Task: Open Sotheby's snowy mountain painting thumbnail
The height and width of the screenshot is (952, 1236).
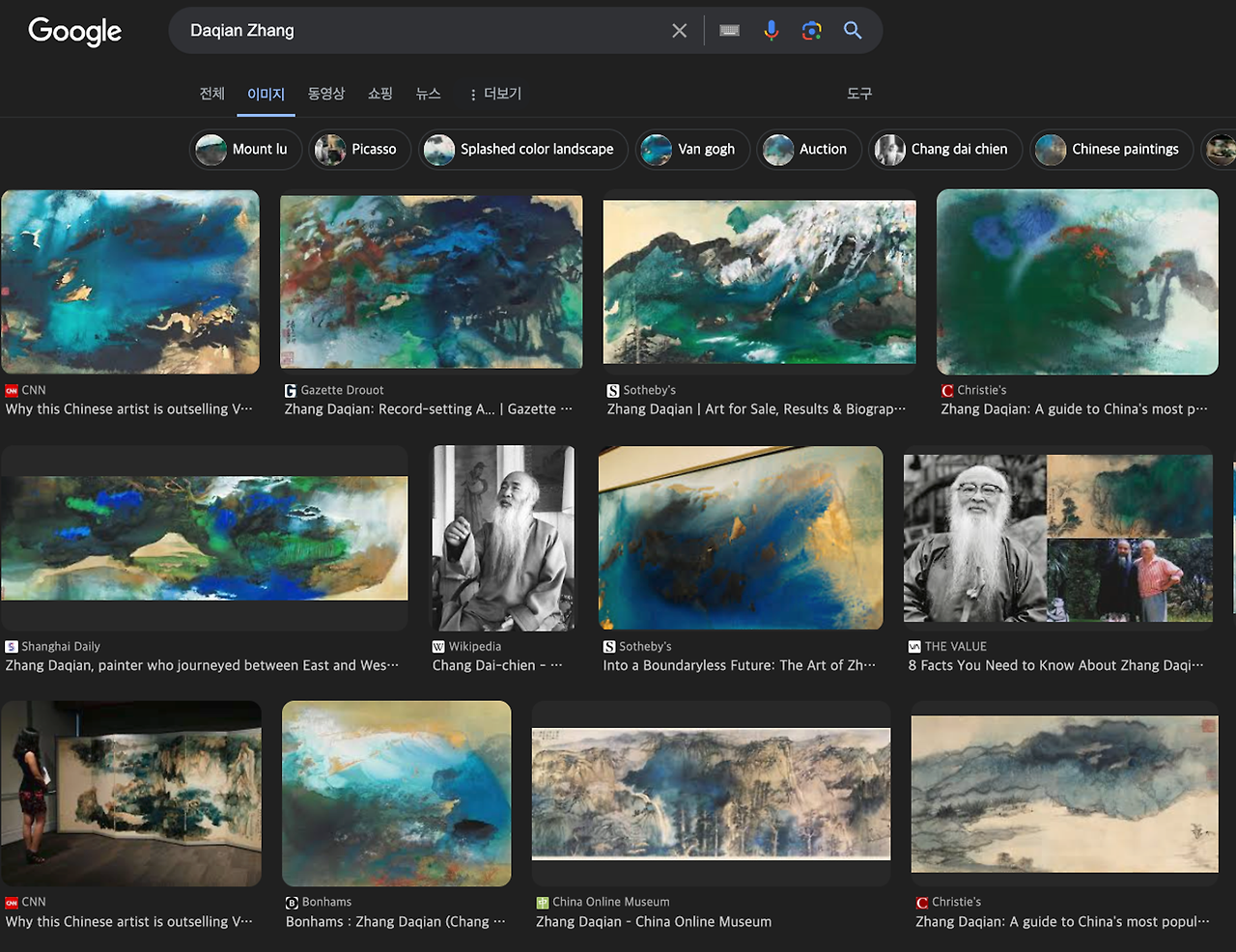Action: [759, 282]
